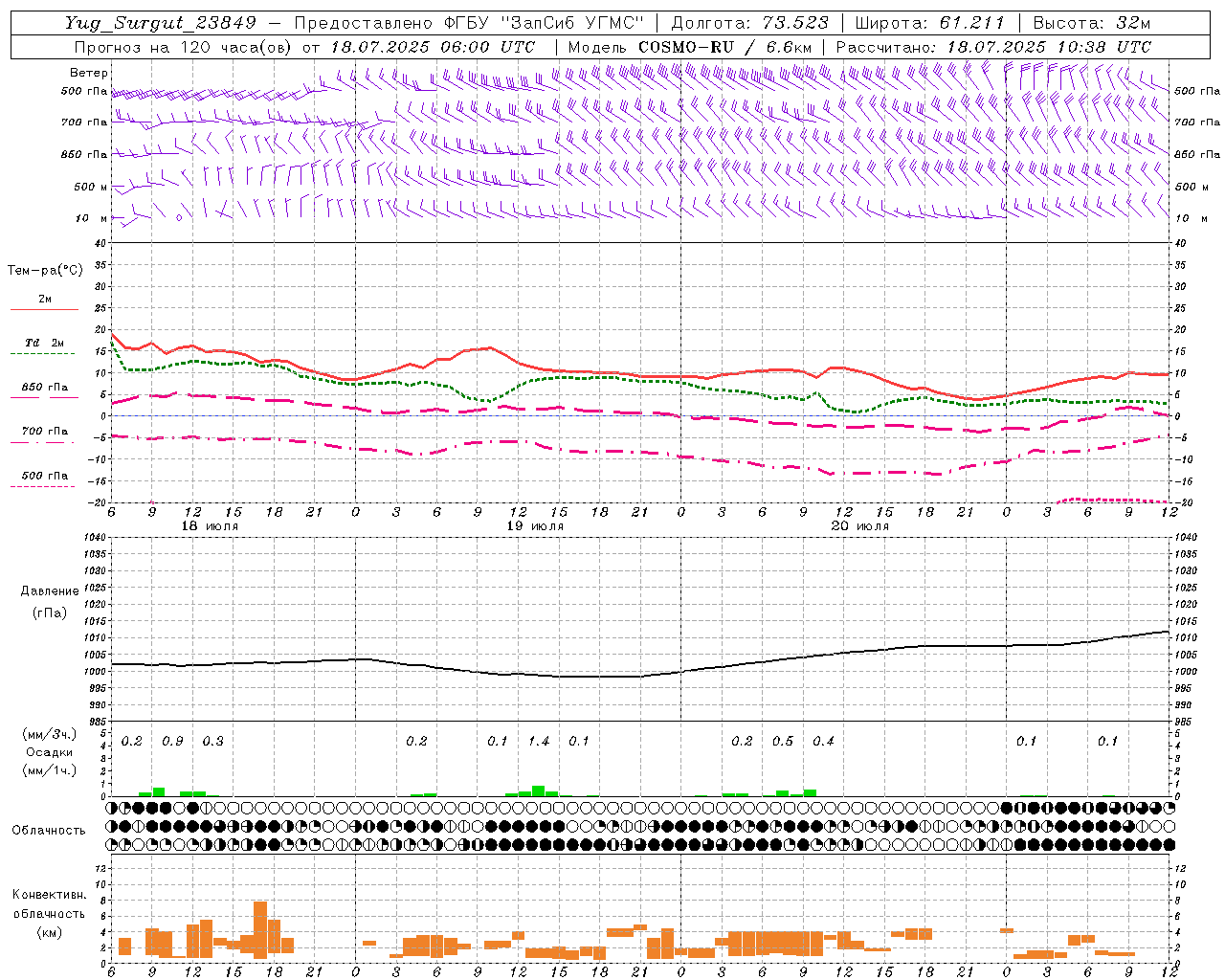
Task: Click the 'Ветер' wind panel label
Action: 89,73
